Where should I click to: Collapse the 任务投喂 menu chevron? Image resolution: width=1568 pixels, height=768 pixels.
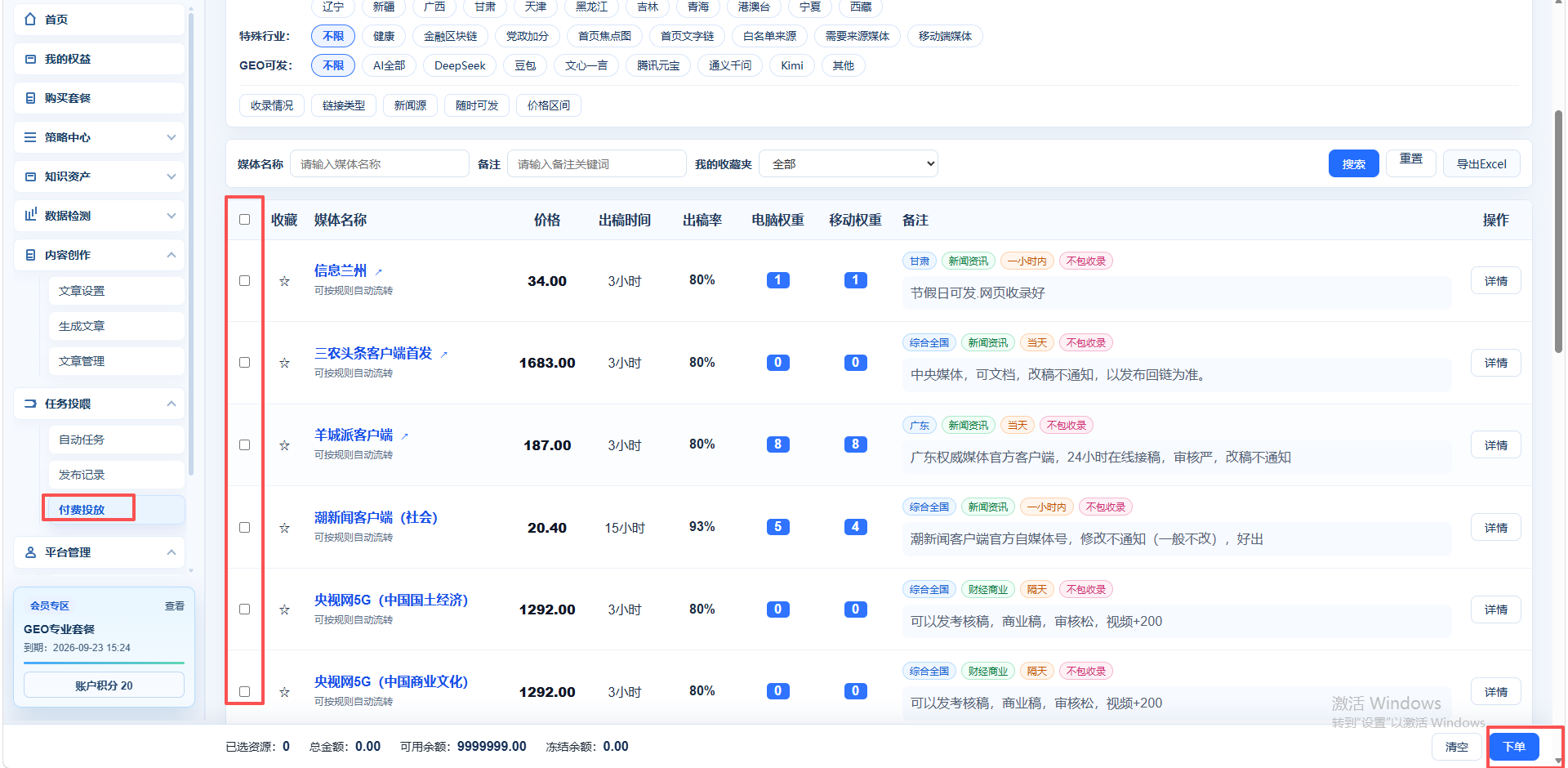171,404
